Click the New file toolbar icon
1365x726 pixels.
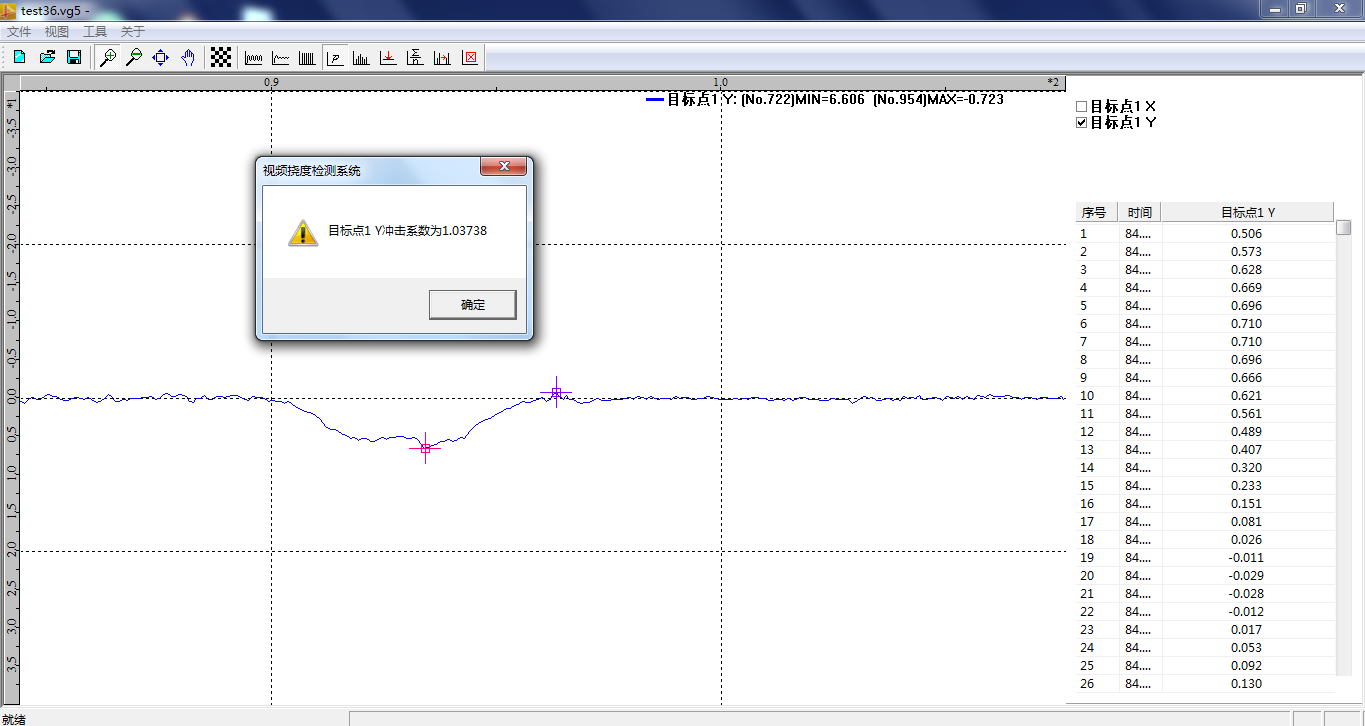(19, 58)
